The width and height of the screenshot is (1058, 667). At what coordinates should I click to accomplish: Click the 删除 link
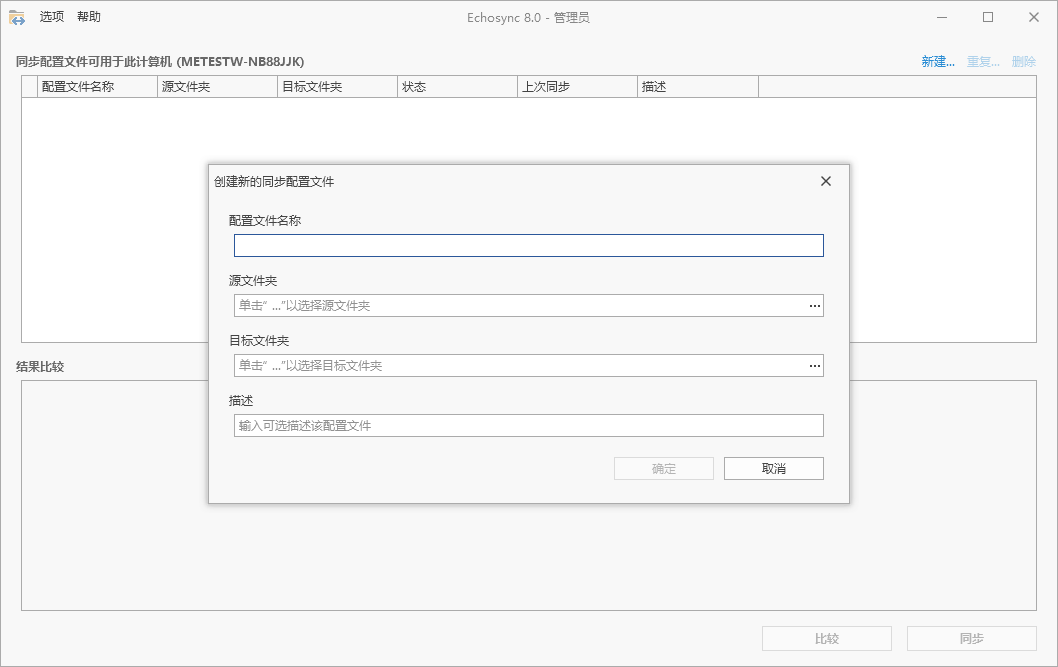pyautogui.click(x=1027, y=61)
